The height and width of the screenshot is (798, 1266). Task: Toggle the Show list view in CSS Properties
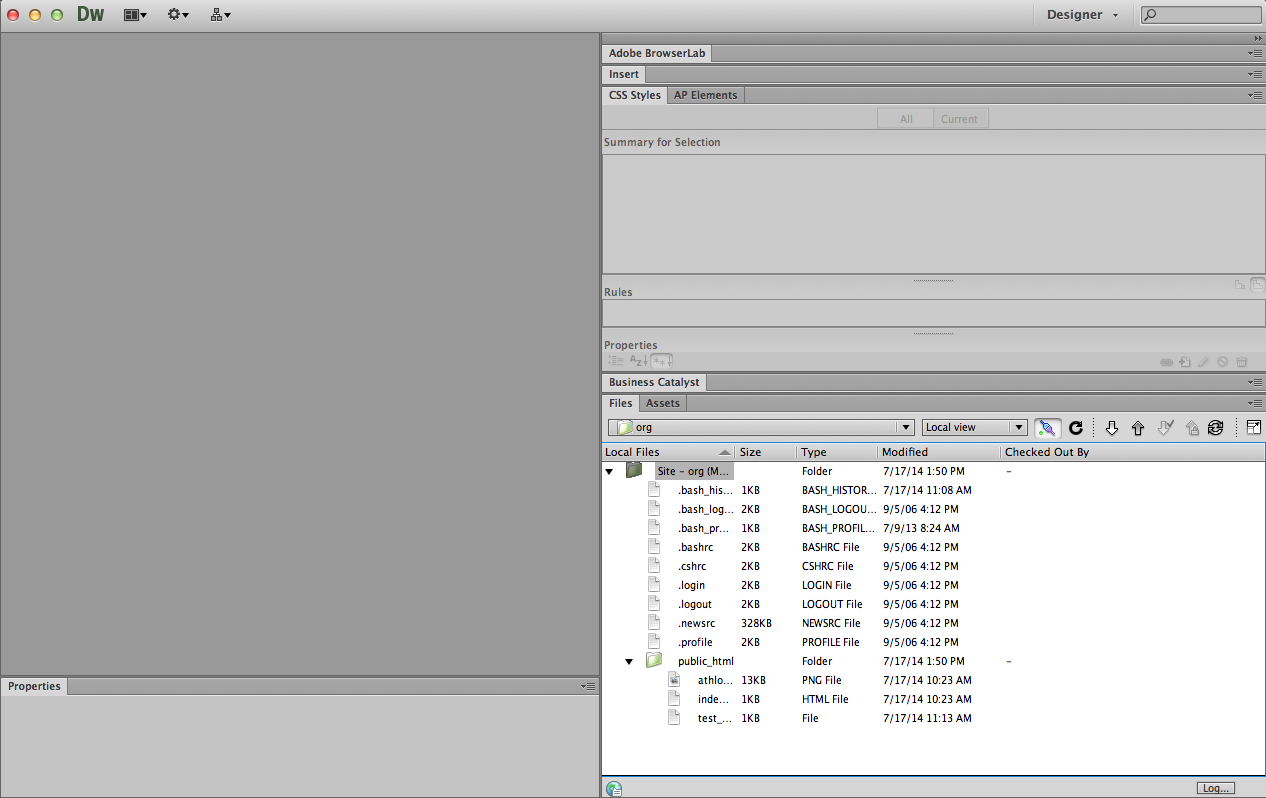[x=638, y=361]
